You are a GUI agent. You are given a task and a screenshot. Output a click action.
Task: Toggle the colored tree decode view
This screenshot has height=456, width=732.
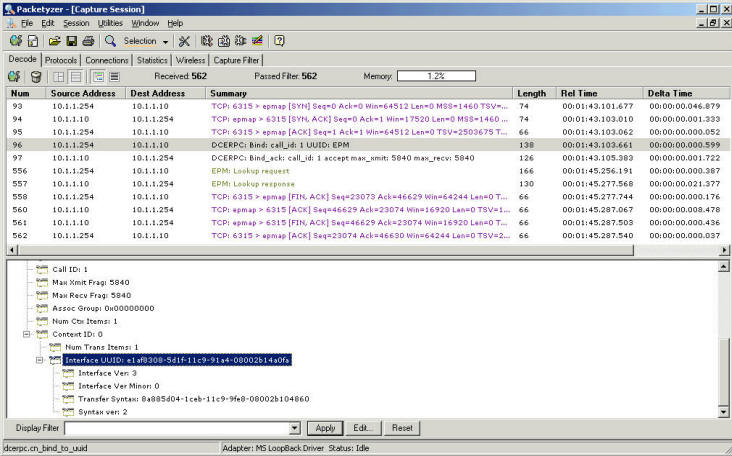[x=98, y=77]
